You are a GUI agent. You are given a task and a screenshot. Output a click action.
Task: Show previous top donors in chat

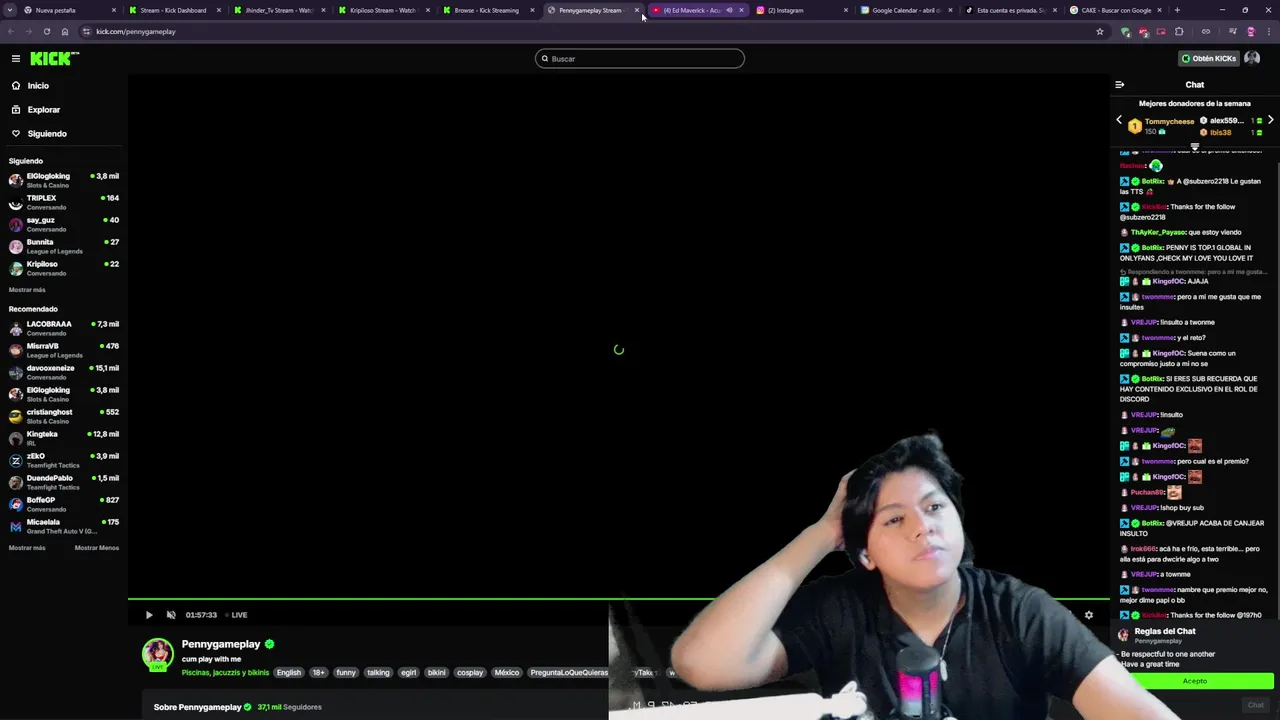pyautogui.click(x=1119, y=120)
